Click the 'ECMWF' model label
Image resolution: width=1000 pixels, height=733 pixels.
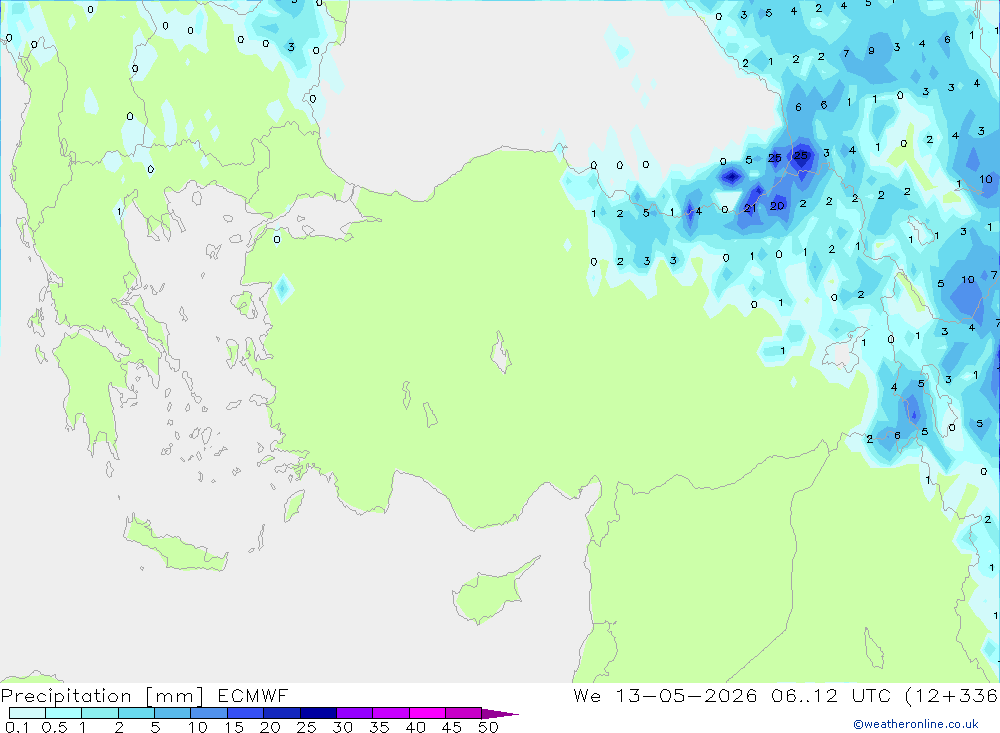click(x=253, y=695)
